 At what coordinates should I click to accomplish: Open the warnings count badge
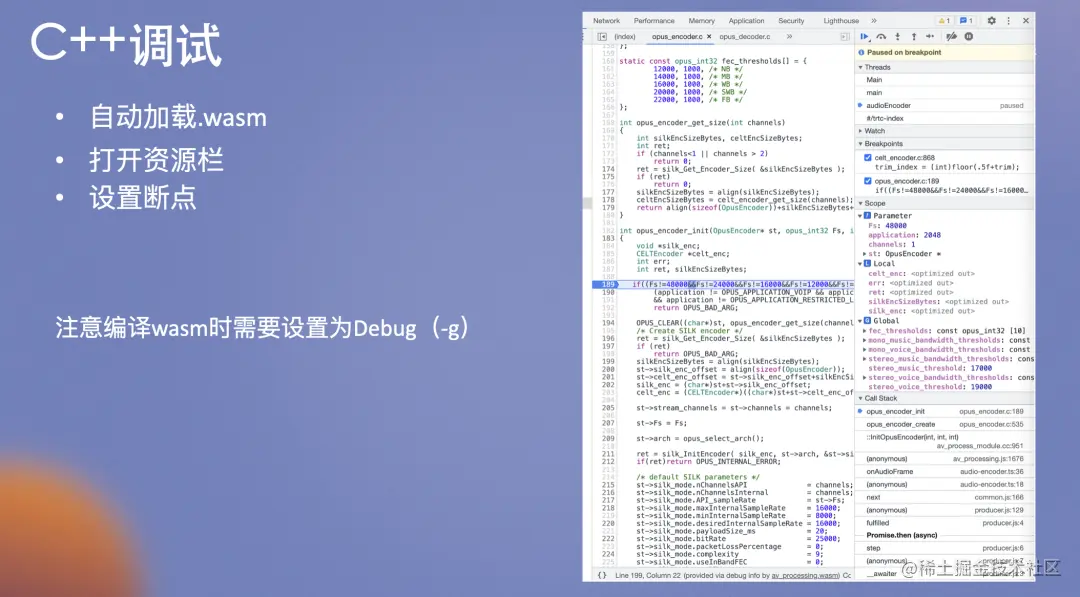pyautogui.click(x=944, y=21)
